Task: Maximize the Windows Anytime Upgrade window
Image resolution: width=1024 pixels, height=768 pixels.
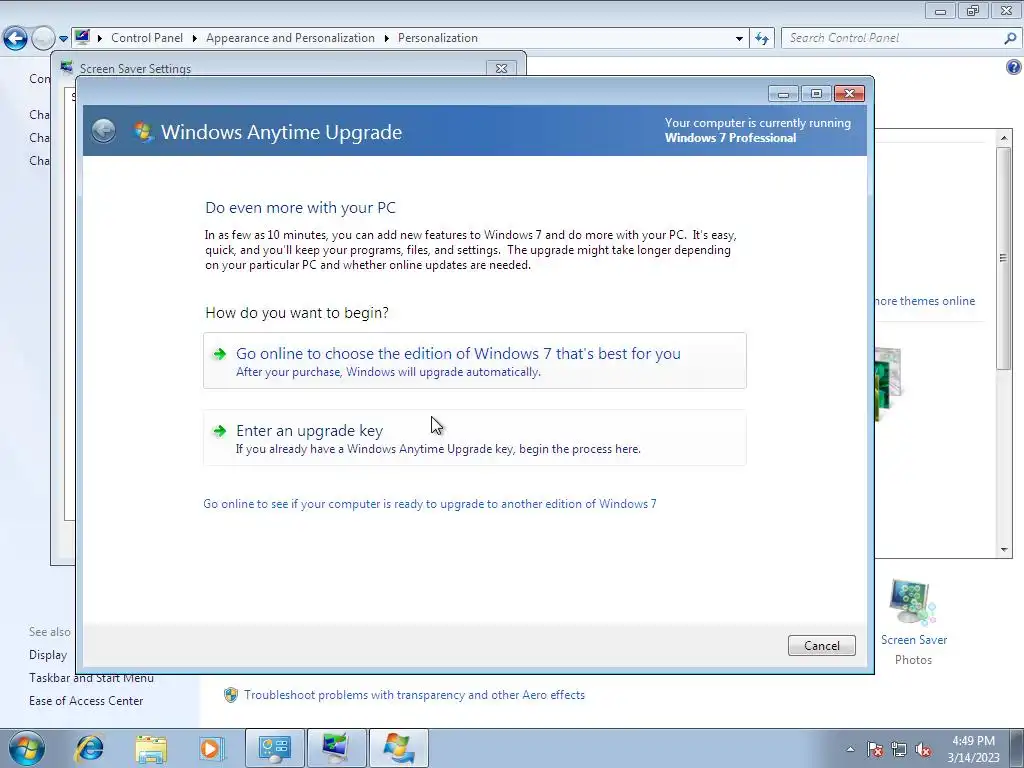Action: 816,93
